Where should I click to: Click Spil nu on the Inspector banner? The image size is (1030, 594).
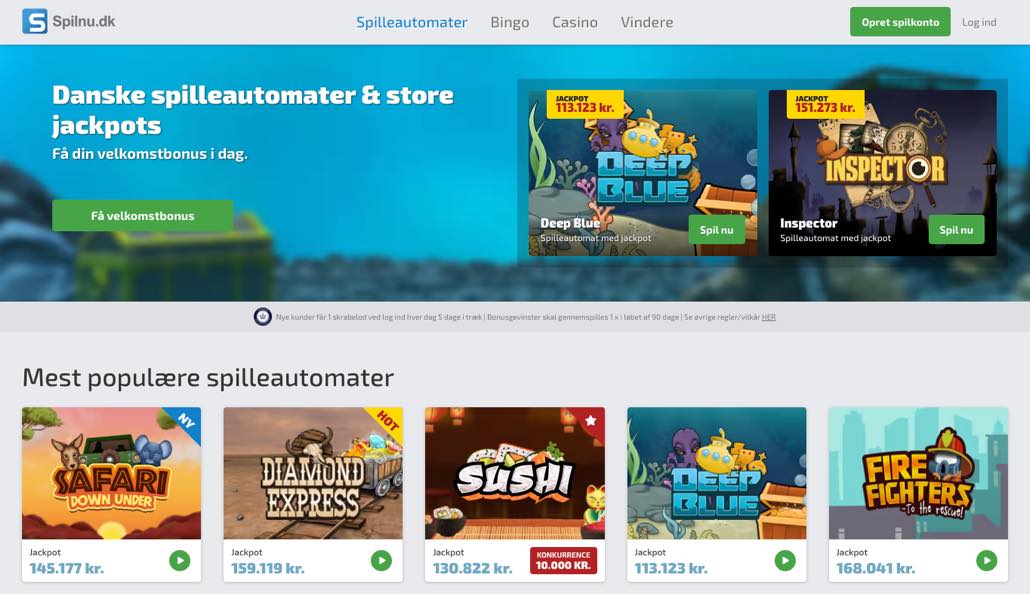click(956, 230)
